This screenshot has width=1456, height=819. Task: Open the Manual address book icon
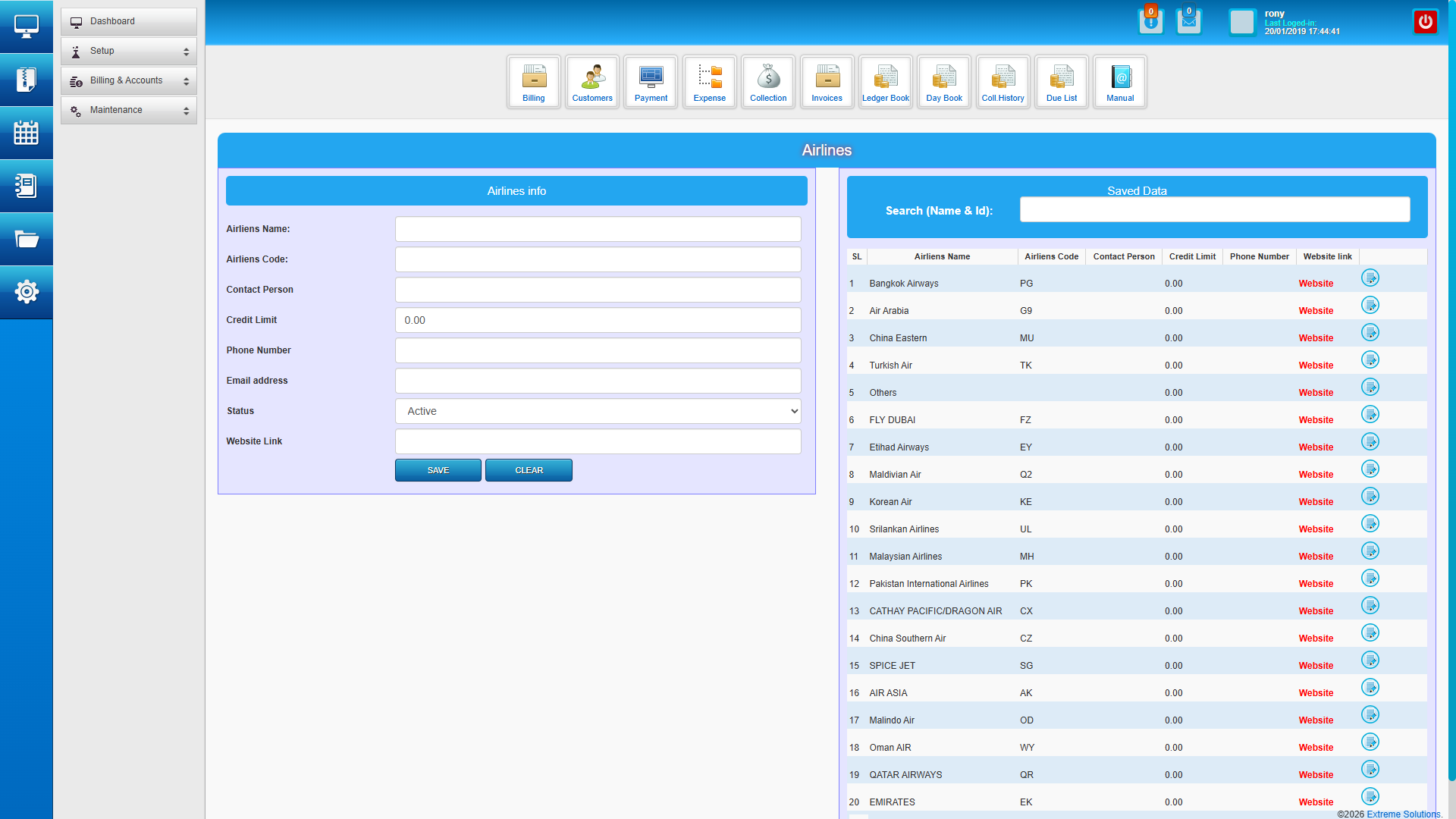point(1120,81)
